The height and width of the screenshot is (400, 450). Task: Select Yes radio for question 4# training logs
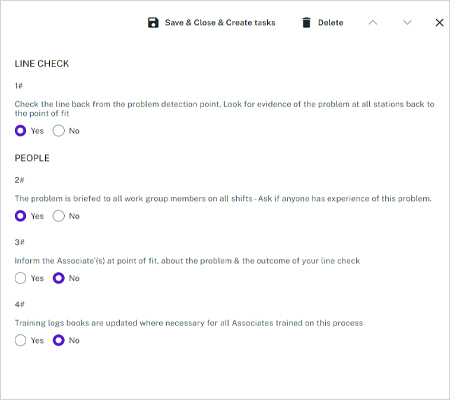(20, 340)
